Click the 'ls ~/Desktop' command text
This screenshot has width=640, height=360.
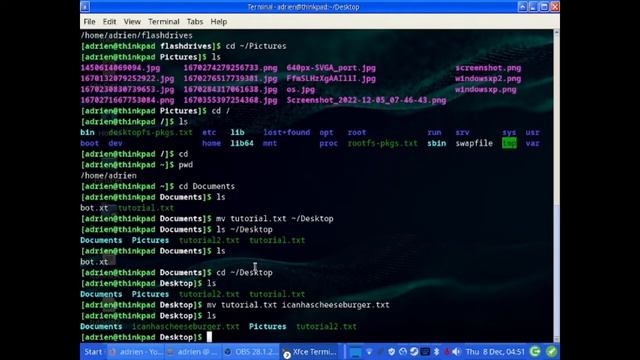pyautogui.click(x=244, y=229)
